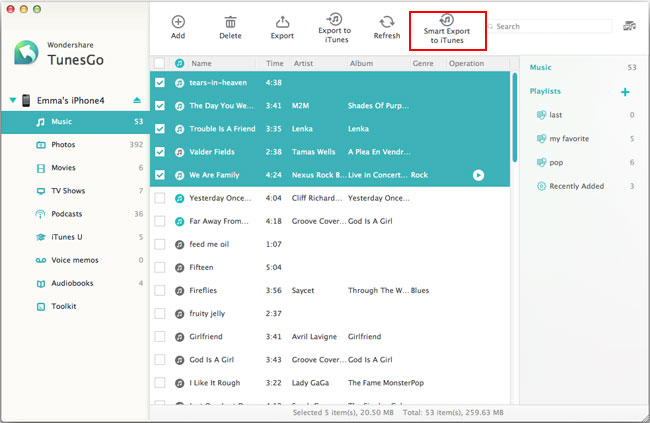The height and width of the screenshot is (423, 650).
Task: Click the Operation column header
Action: click(466, 63)
